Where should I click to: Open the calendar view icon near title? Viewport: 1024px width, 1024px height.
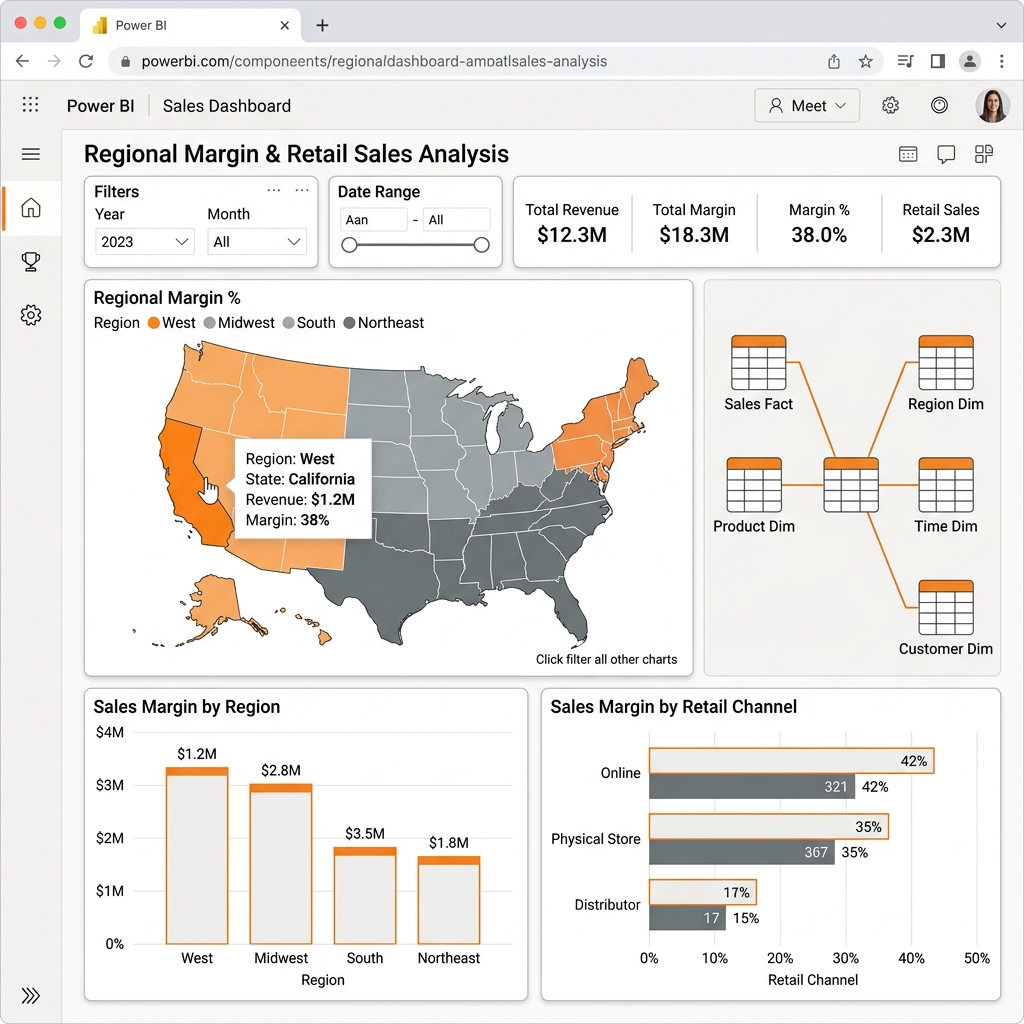pos(908,154)
